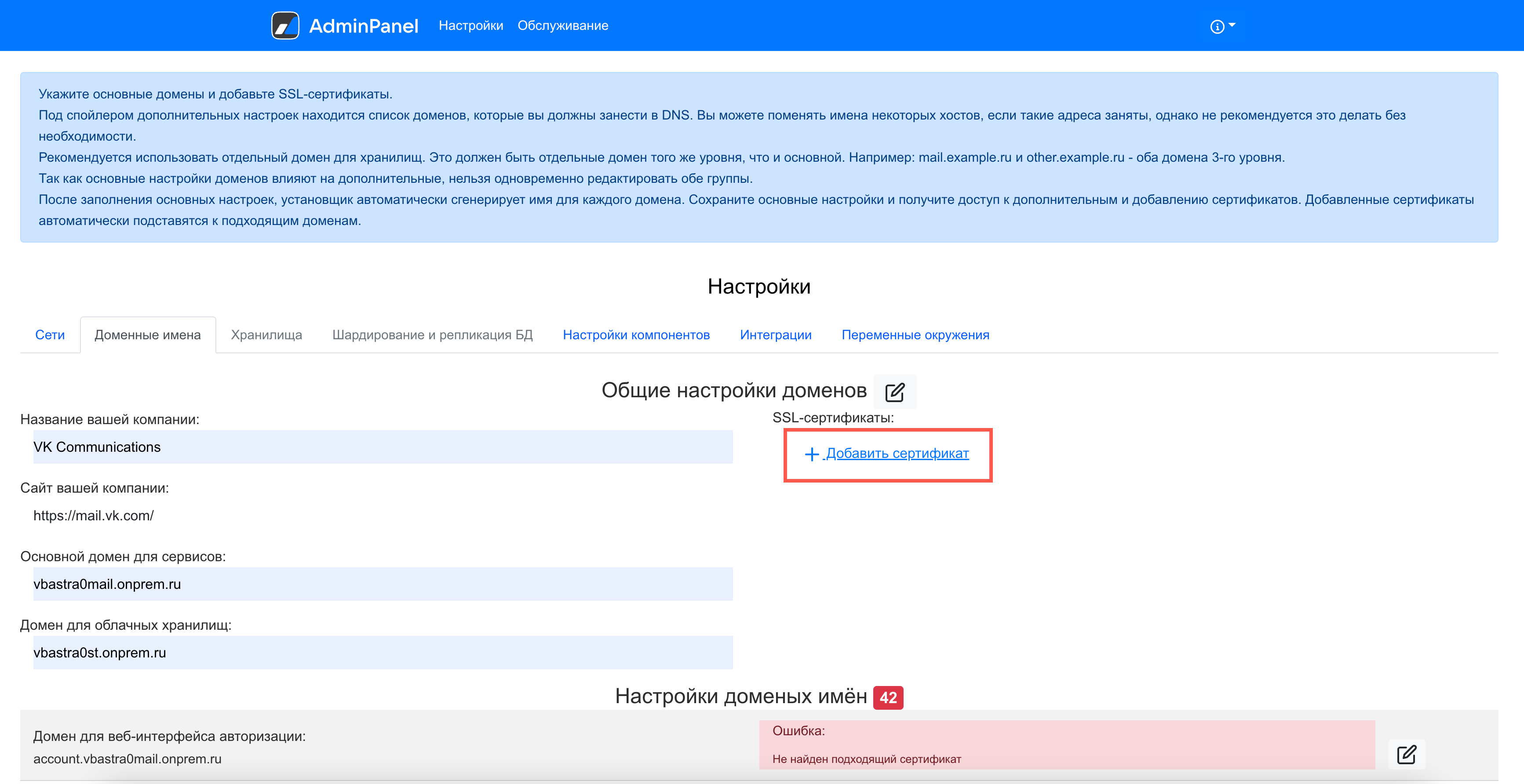Click the 'Домен для веб-интерфейса авторизации' label

[169, 736]
